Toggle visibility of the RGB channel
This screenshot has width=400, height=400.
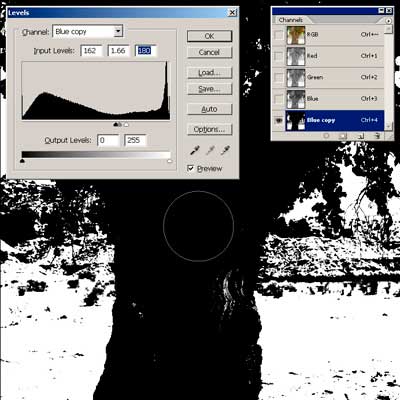click(279, 35)
